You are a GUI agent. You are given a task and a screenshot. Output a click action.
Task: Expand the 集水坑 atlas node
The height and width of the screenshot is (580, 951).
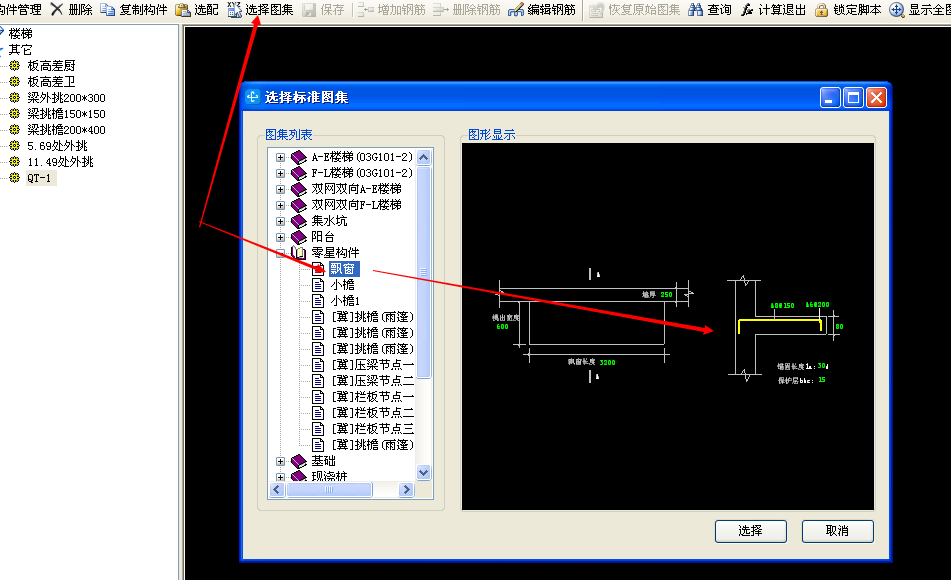point(280,221)
